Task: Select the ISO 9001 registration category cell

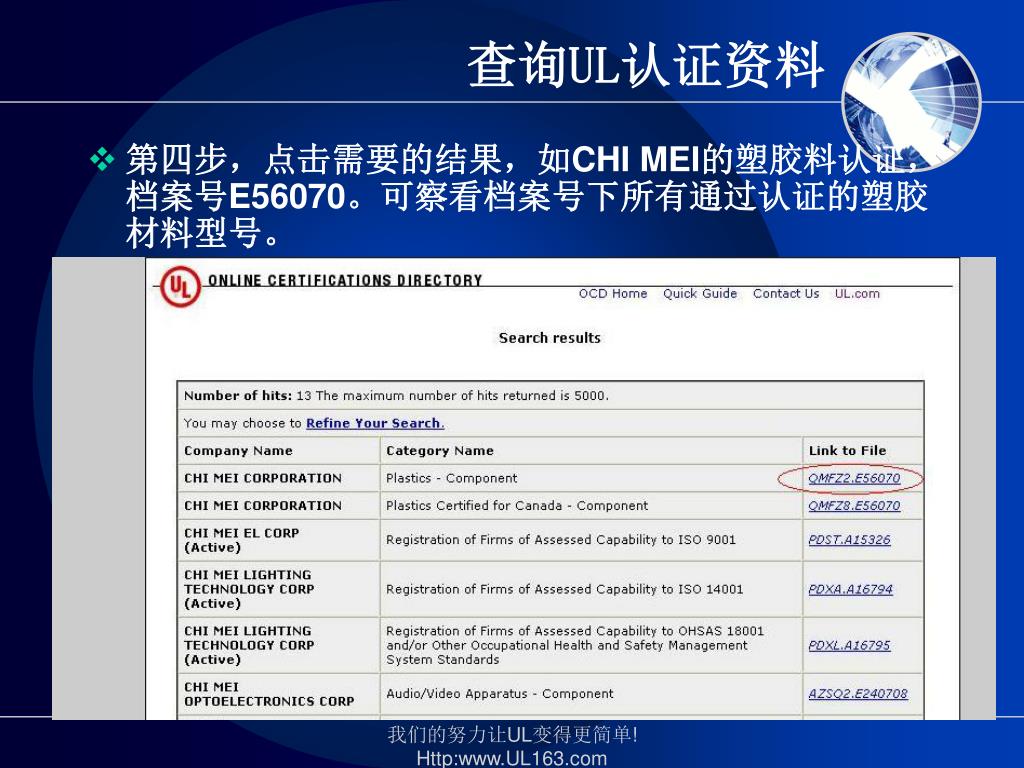Action: [591, 540]
